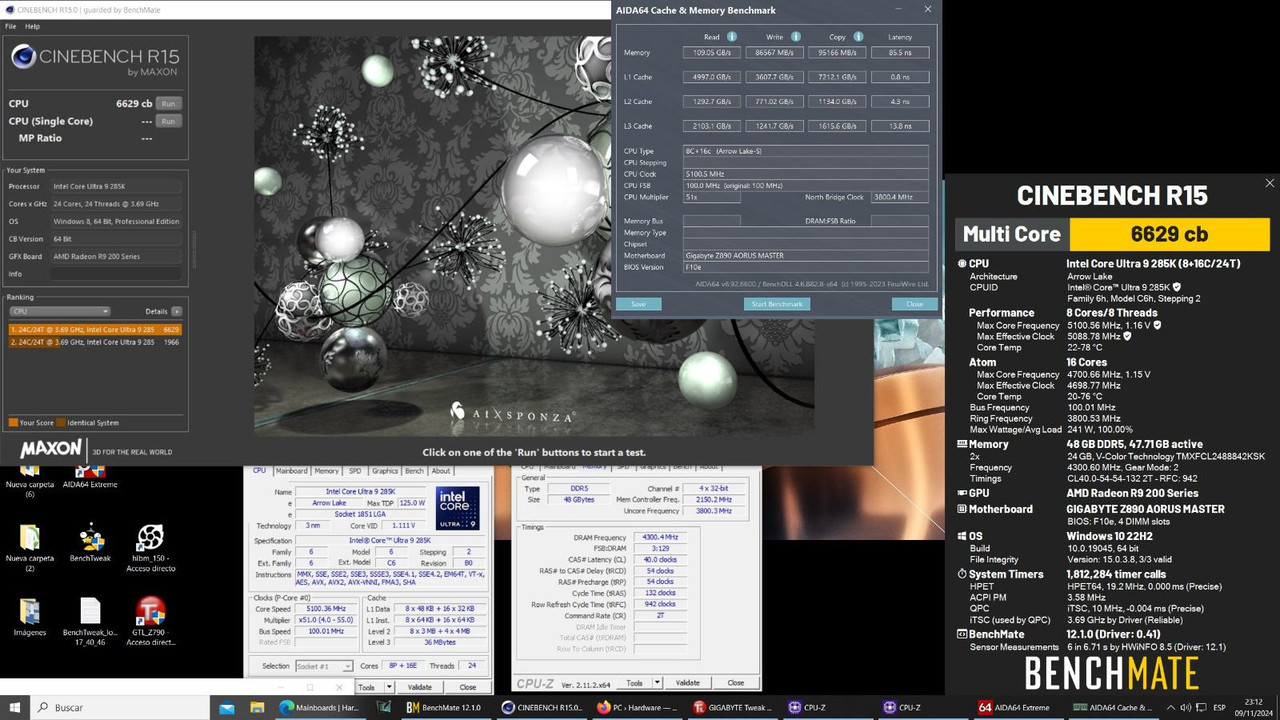Click Memory Latency value 85.5 ns

900,53
